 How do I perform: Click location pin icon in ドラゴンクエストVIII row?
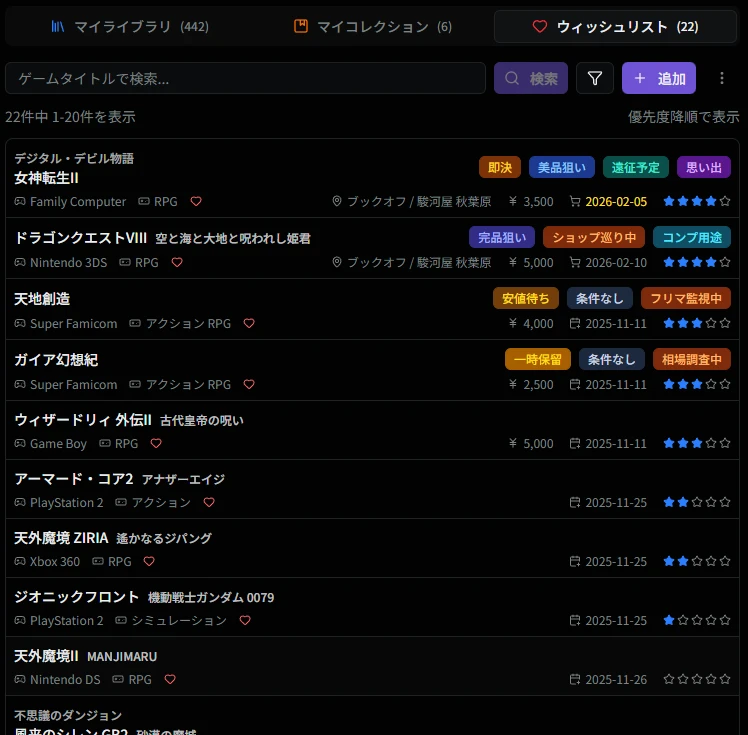point(337,262)
